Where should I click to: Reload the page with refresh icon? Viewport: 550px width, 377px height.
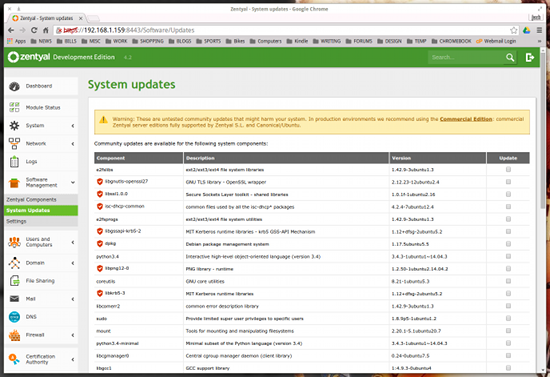[34, 30]
